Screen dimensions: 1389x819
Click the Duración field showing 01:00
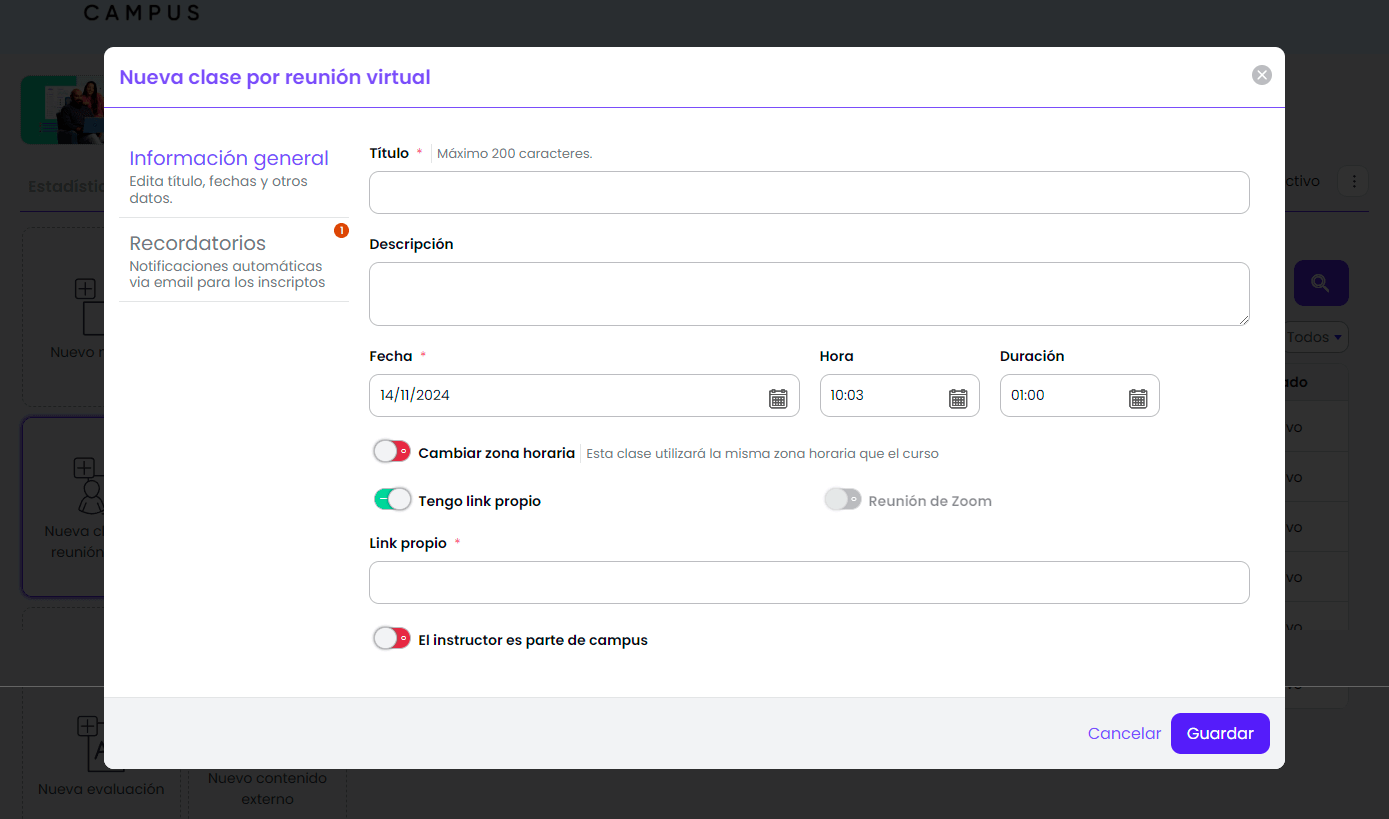[x=1079, y=395]
